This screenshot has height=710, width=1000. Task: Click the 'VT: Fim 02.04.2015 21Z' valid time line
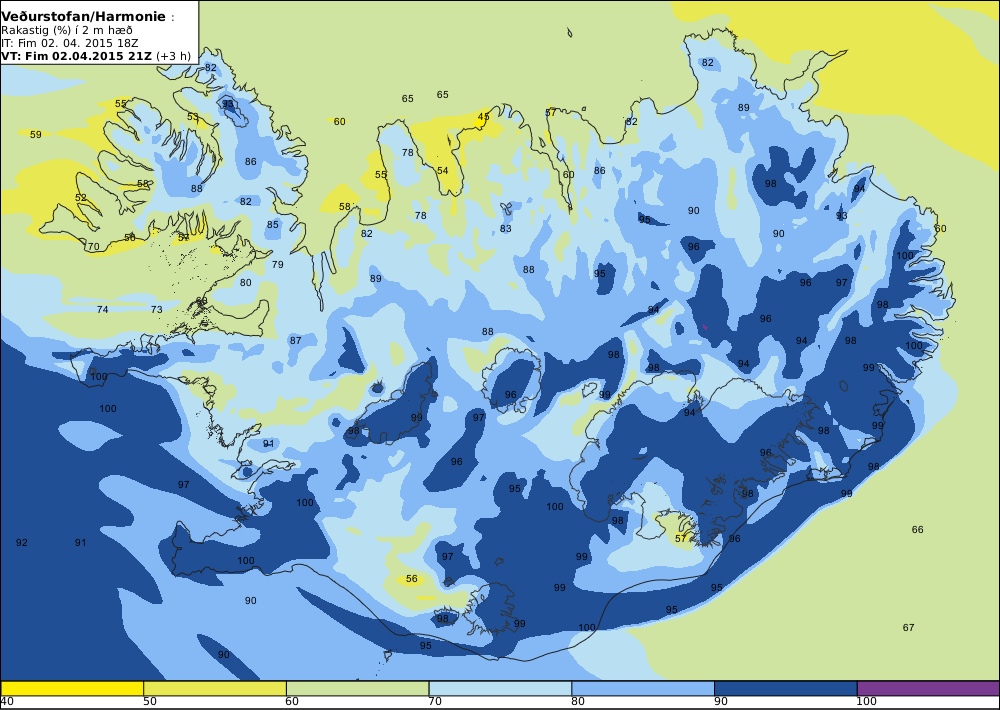pyautogui.click(x=77, y=56)
